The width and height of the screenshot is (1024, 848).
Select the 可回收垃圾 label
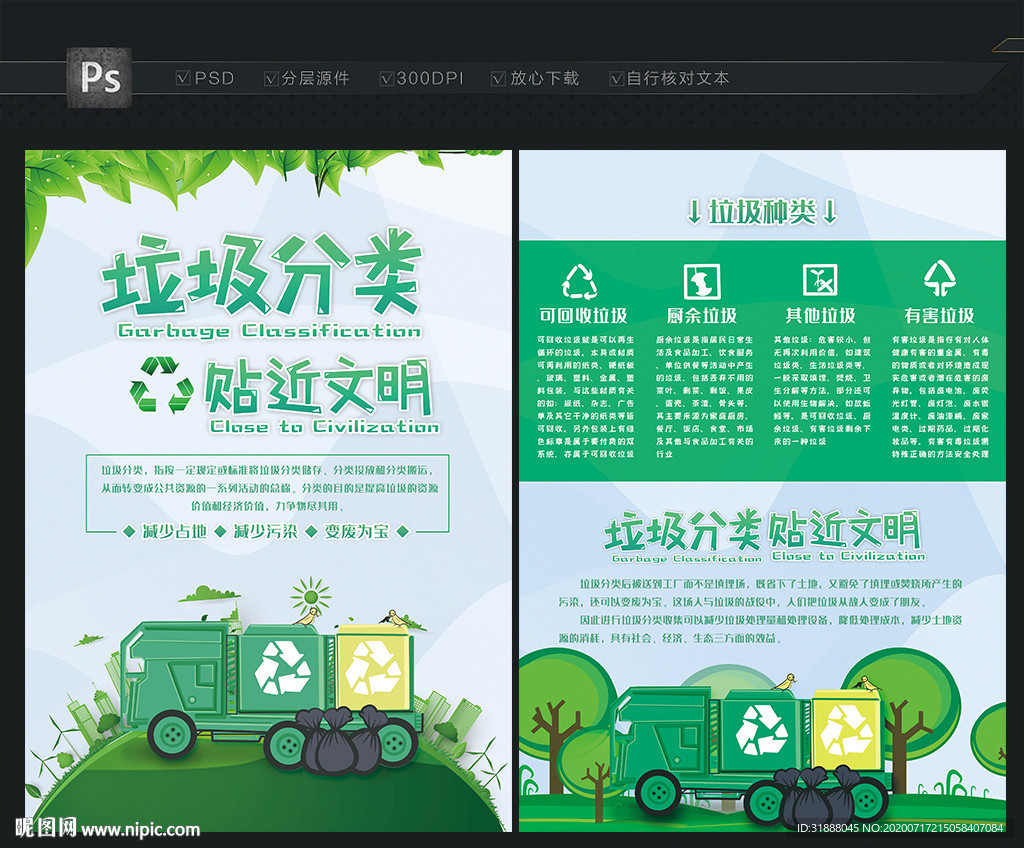pos(583,316)
